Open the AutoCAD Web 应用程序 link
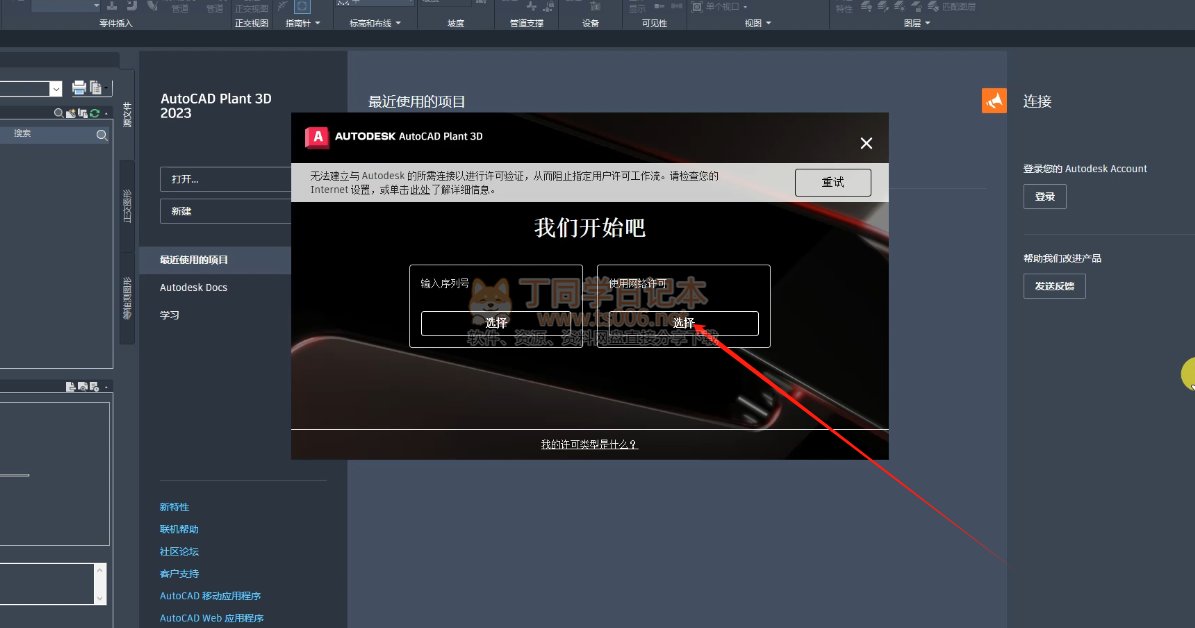Viewport: 1195px width, 628px height. click(x=211, y=618)
